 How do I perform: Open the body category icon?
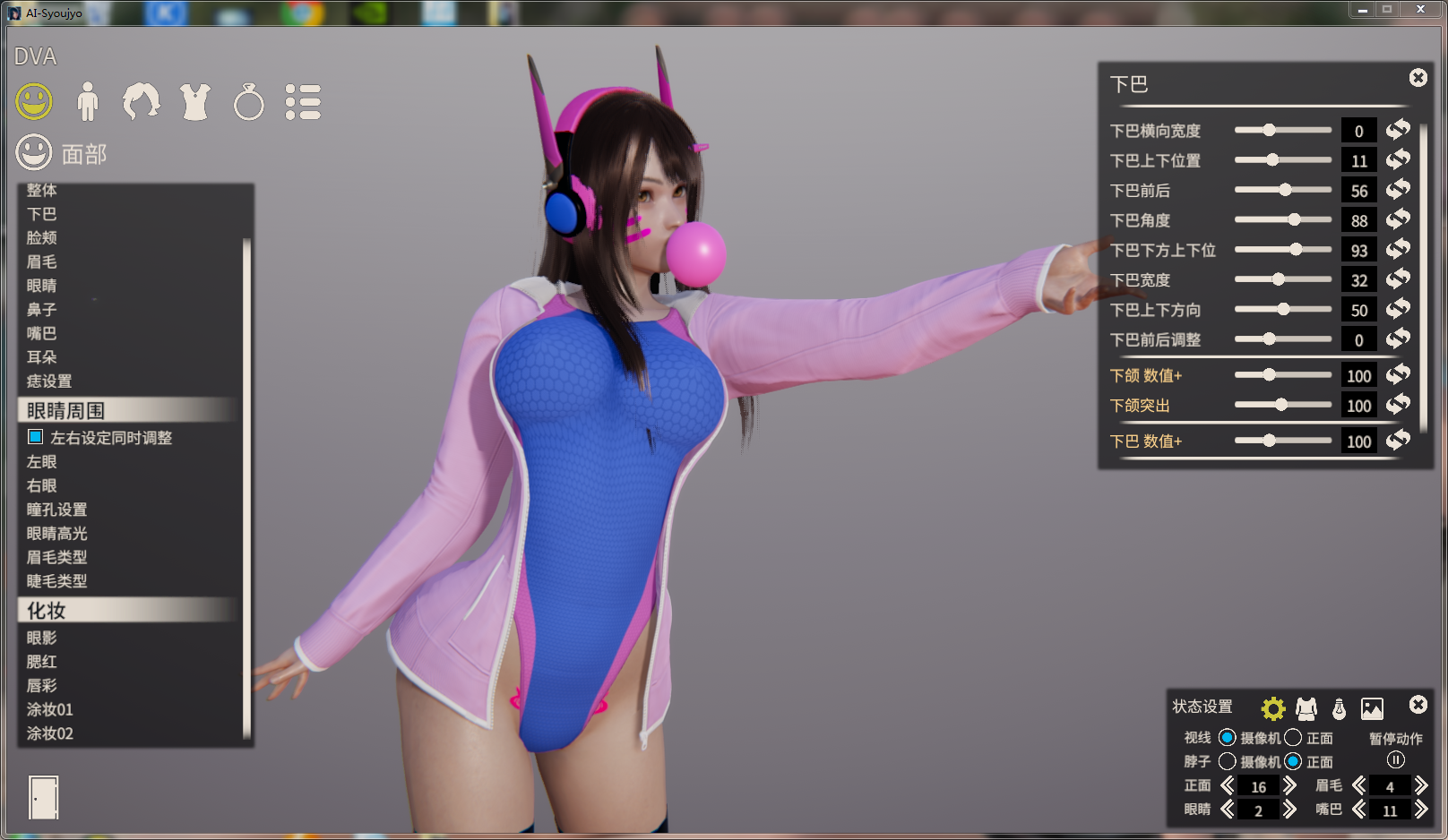(x=88, y=102)
